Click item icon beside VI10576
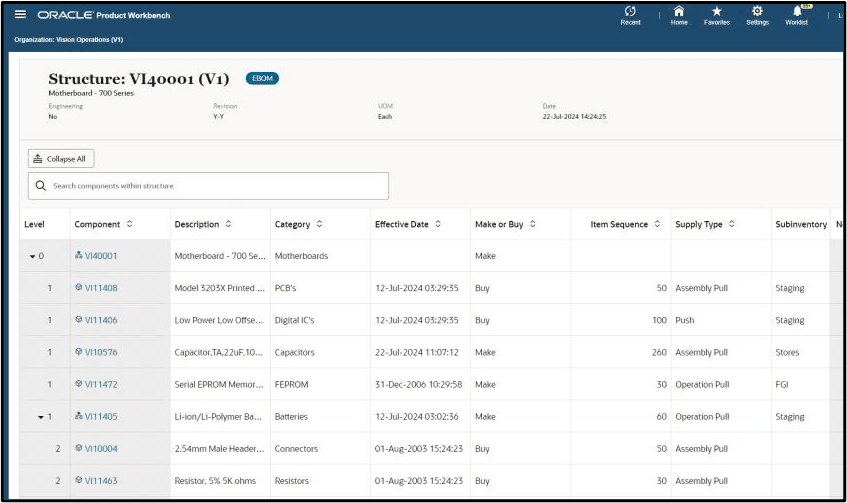This screenshot has width=847, height=503. (78, 352)
